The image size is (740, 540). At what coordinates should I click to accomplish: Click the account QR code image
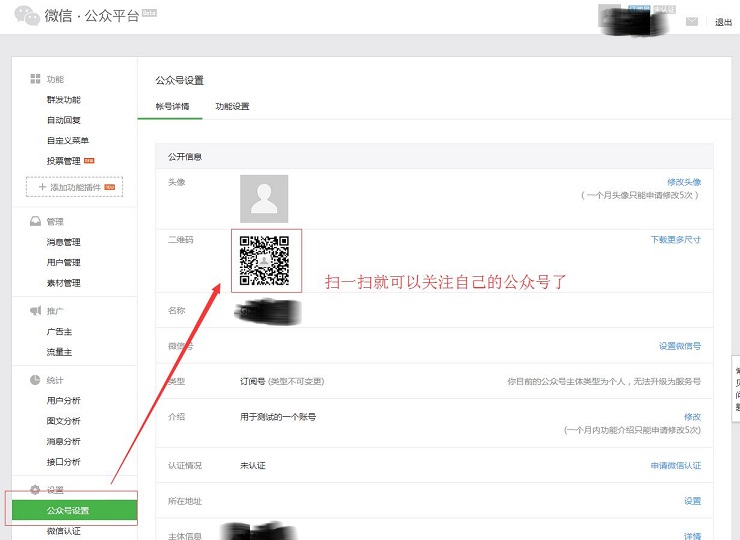click(x=264, y=261)
